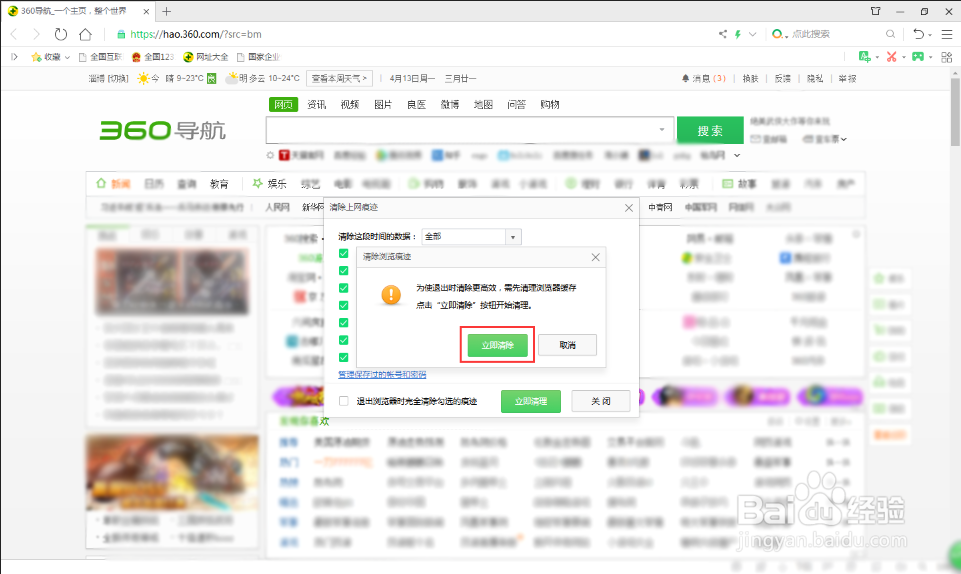
Task: Click the 关闭 button in dialog
Action: [x=601, y=401]
